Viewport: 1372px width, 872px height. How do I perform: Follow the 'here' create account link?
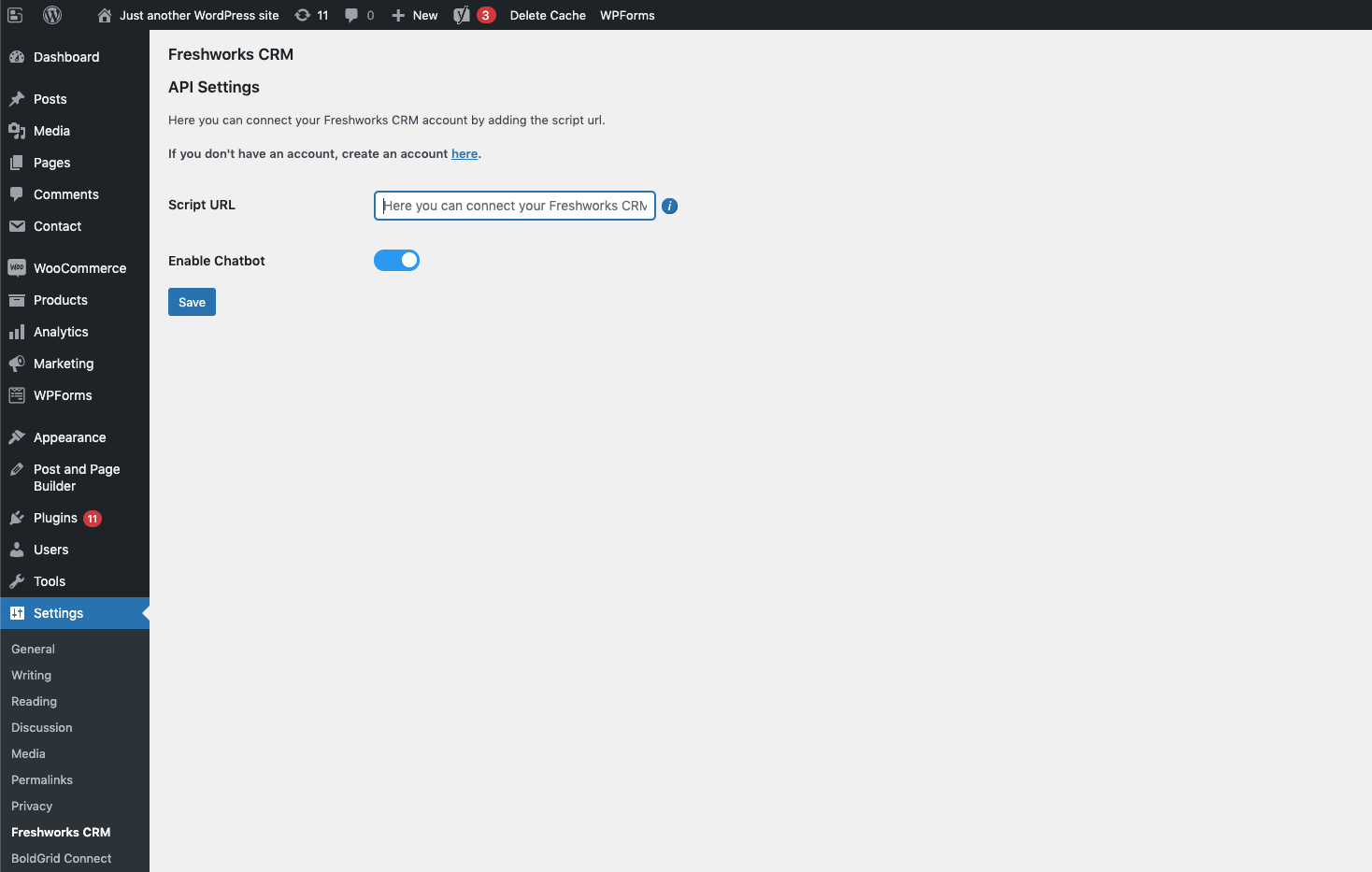[x=464, y=154]
